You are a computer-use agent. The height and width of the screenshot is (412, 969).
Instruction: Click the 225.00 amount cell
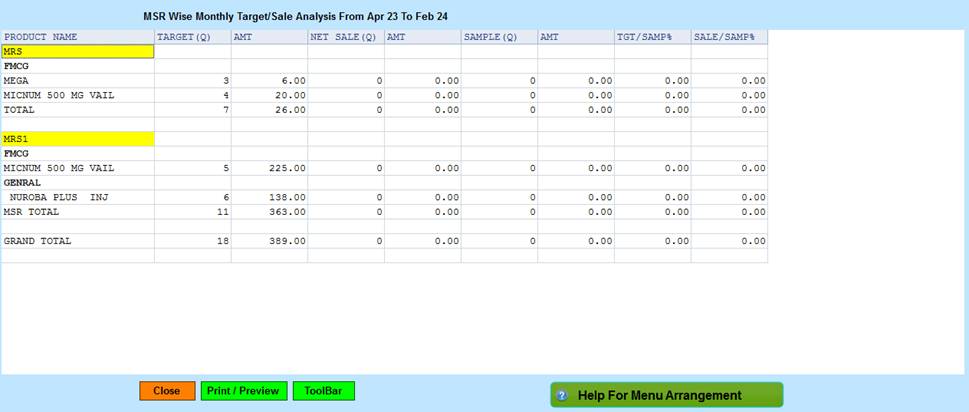point(287,169)
